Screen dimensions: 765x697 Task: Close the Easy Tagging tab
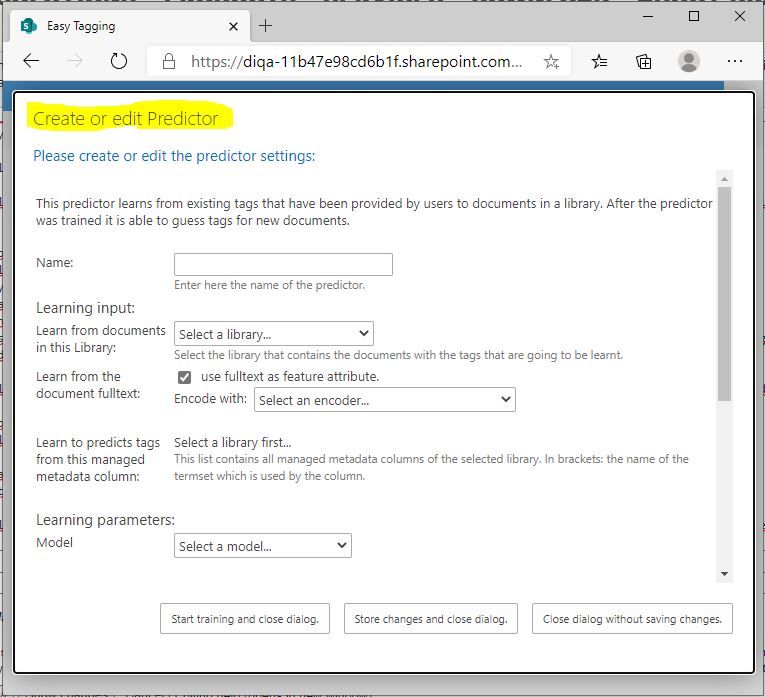[x=234, y=26]
